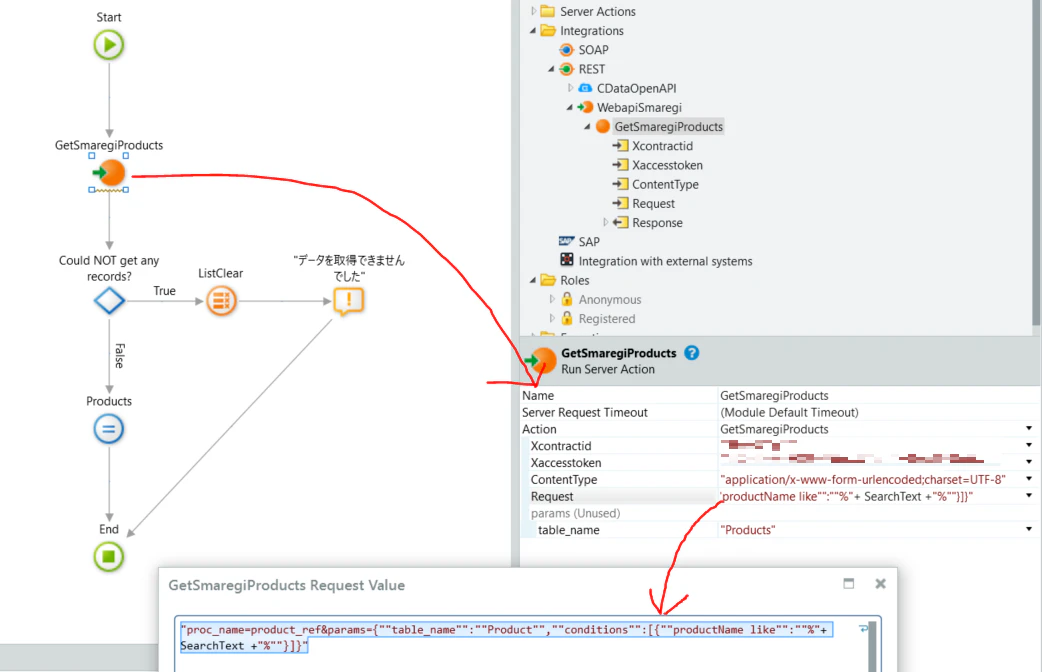The height and width of the screenshot is (672, 1042).
Task: Click the "Could NOT get any records?" label
Action: [109, 269]
